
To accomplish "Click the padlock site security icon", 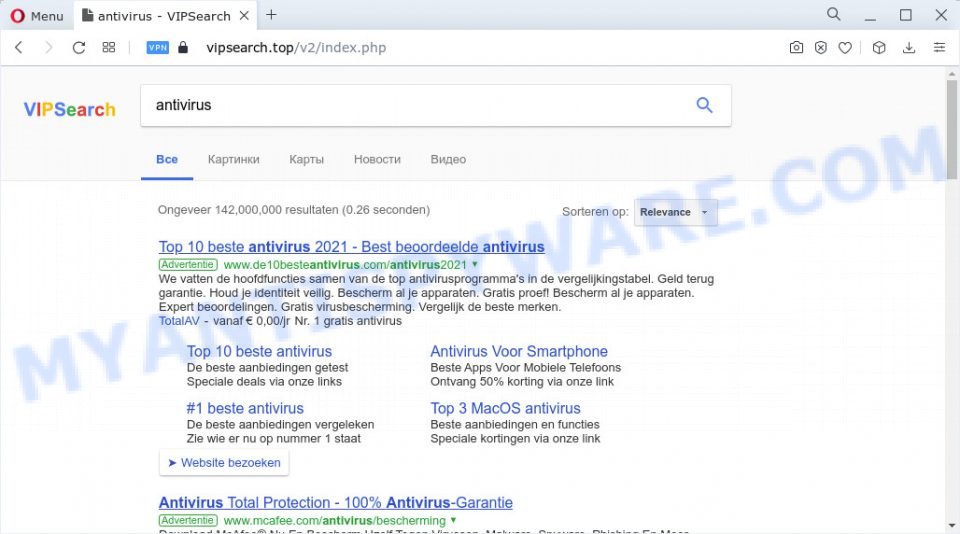I will click(182, 47).
